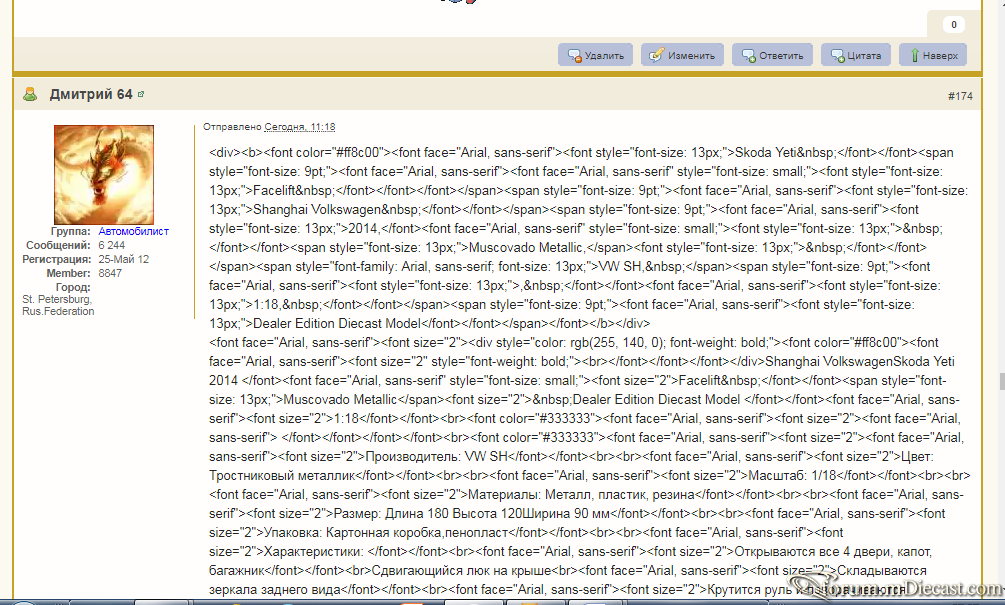Click the Регистрация: label
The height and width of the screenshot is (605, 1005).
coord(56,260)
